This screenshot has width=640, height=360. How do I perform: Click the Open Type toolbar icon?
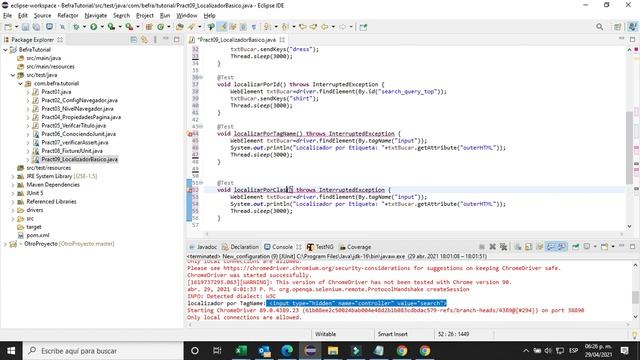(180, 27)
